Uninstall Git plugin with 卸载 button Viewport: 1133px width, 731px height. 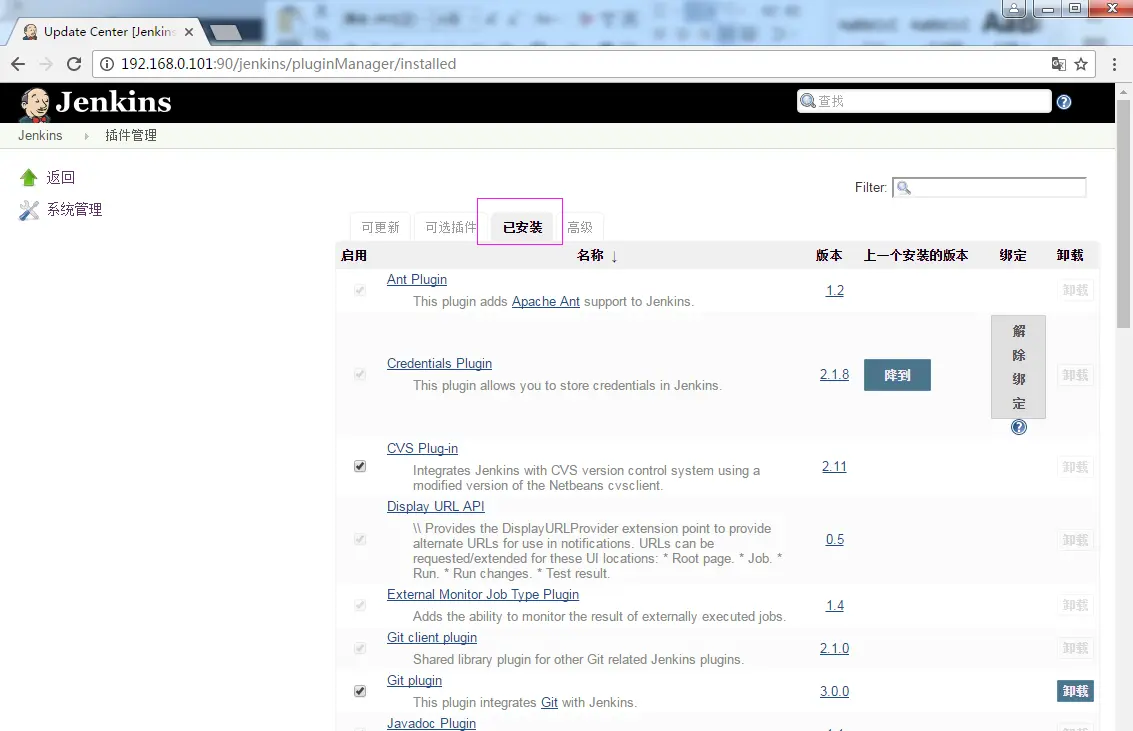(1075, 691)
